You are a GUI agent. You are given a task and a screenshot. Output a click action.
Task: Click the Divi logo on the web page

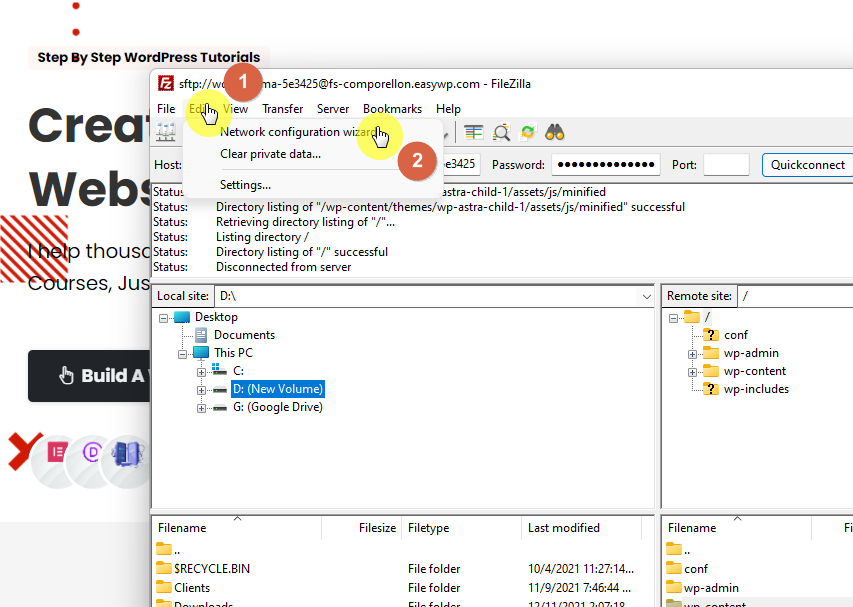click(92, 452)
